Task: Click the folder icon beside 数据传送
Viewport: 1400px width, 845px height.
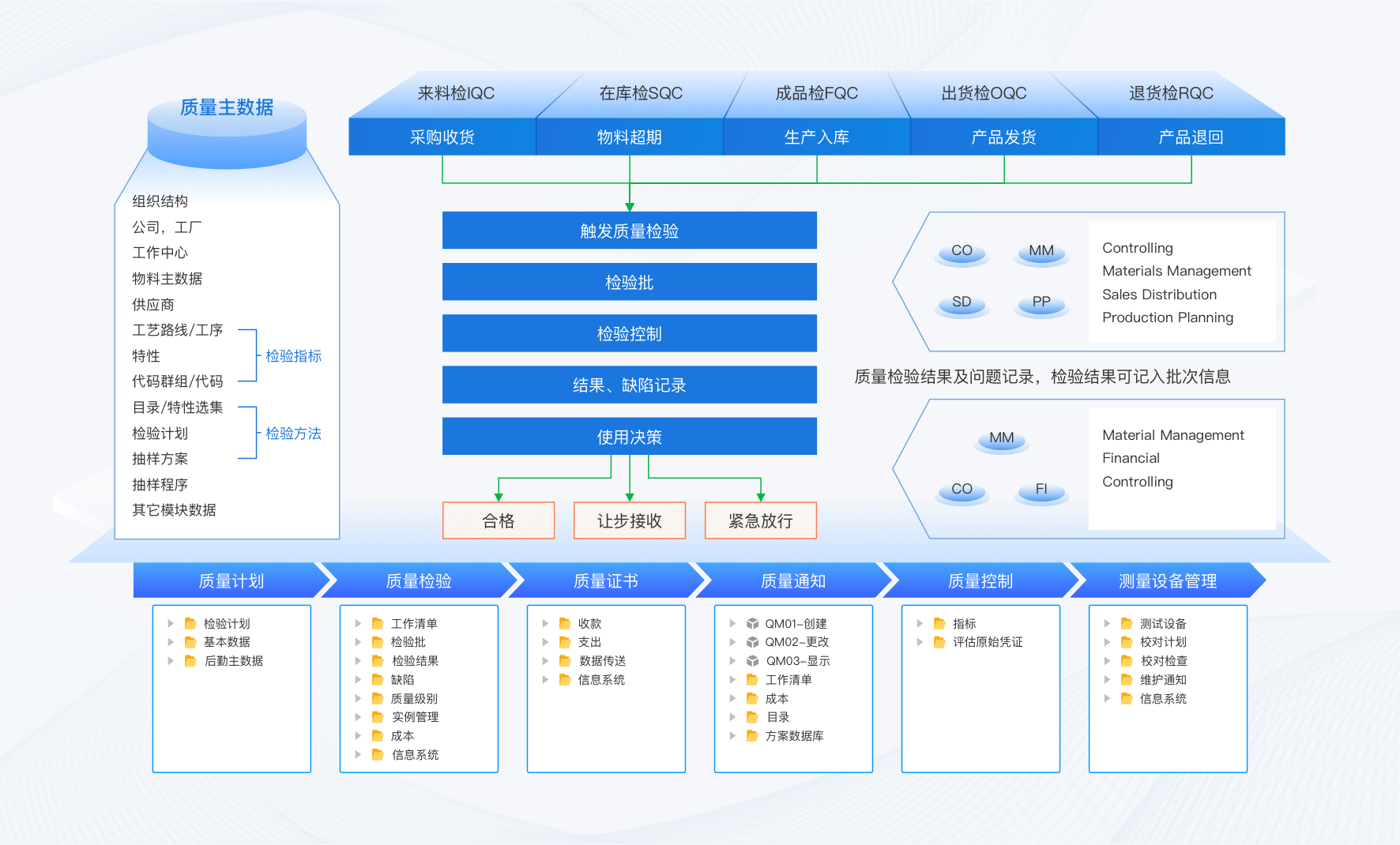Action: (x=565, y=661)
